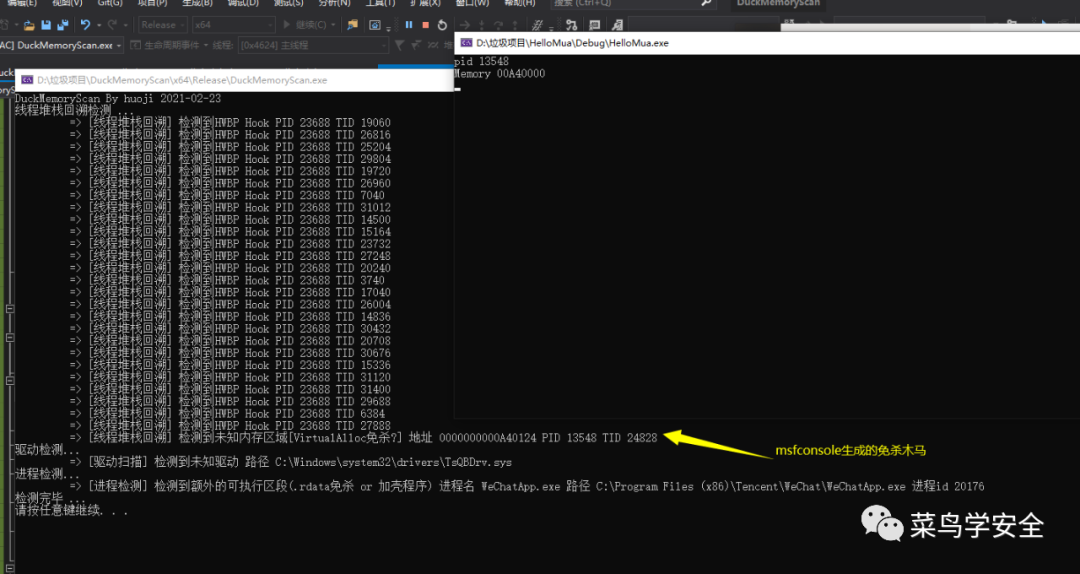The width and height of the screenshot is (1080, 574).
Task: Open the redo history dropdown arrow
Action: 124,25
